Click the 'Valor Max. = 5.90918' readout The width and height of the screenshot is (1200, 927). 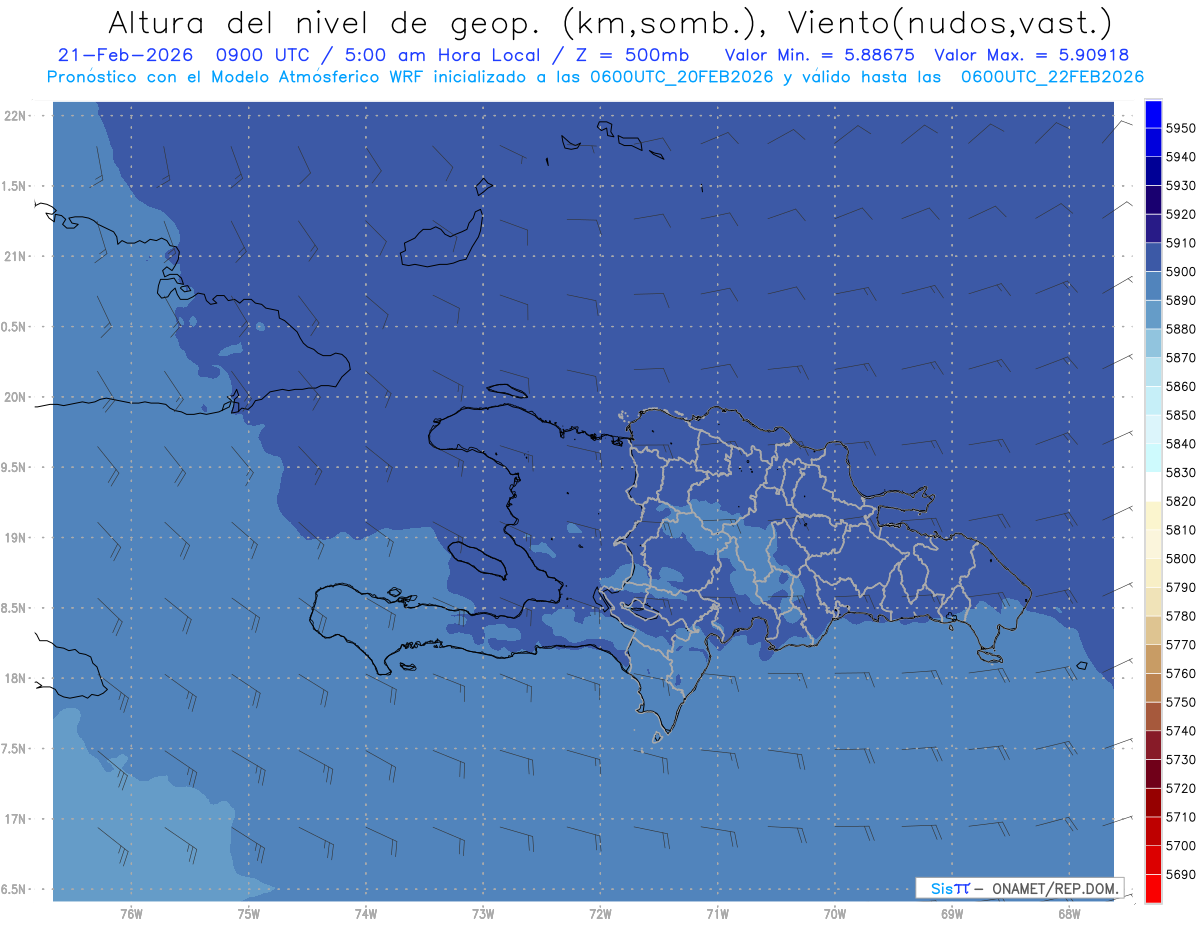click(x=1031, y=55)
